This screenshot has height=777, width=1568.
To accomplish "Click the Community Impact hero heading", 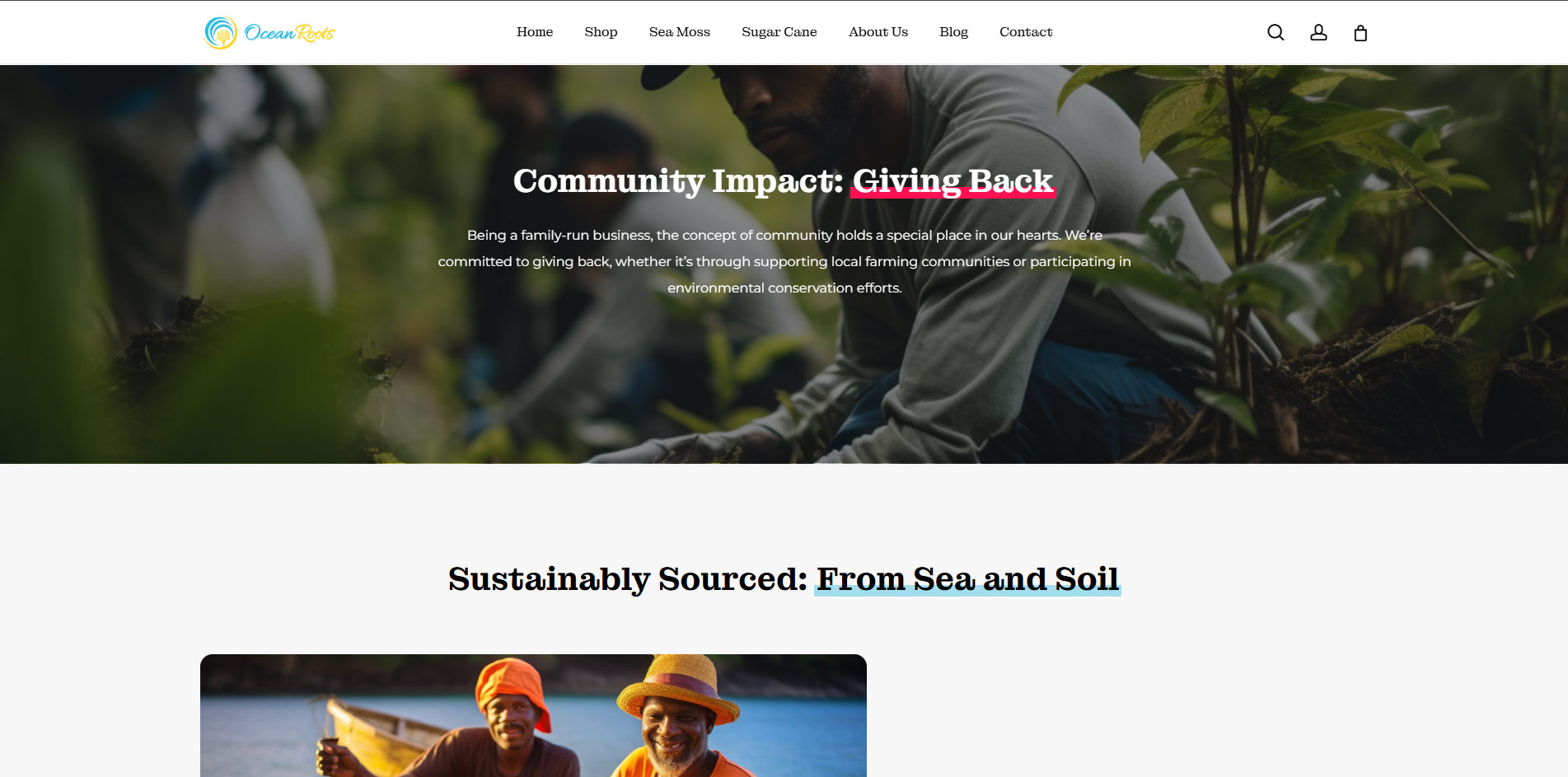I will 784,181.
